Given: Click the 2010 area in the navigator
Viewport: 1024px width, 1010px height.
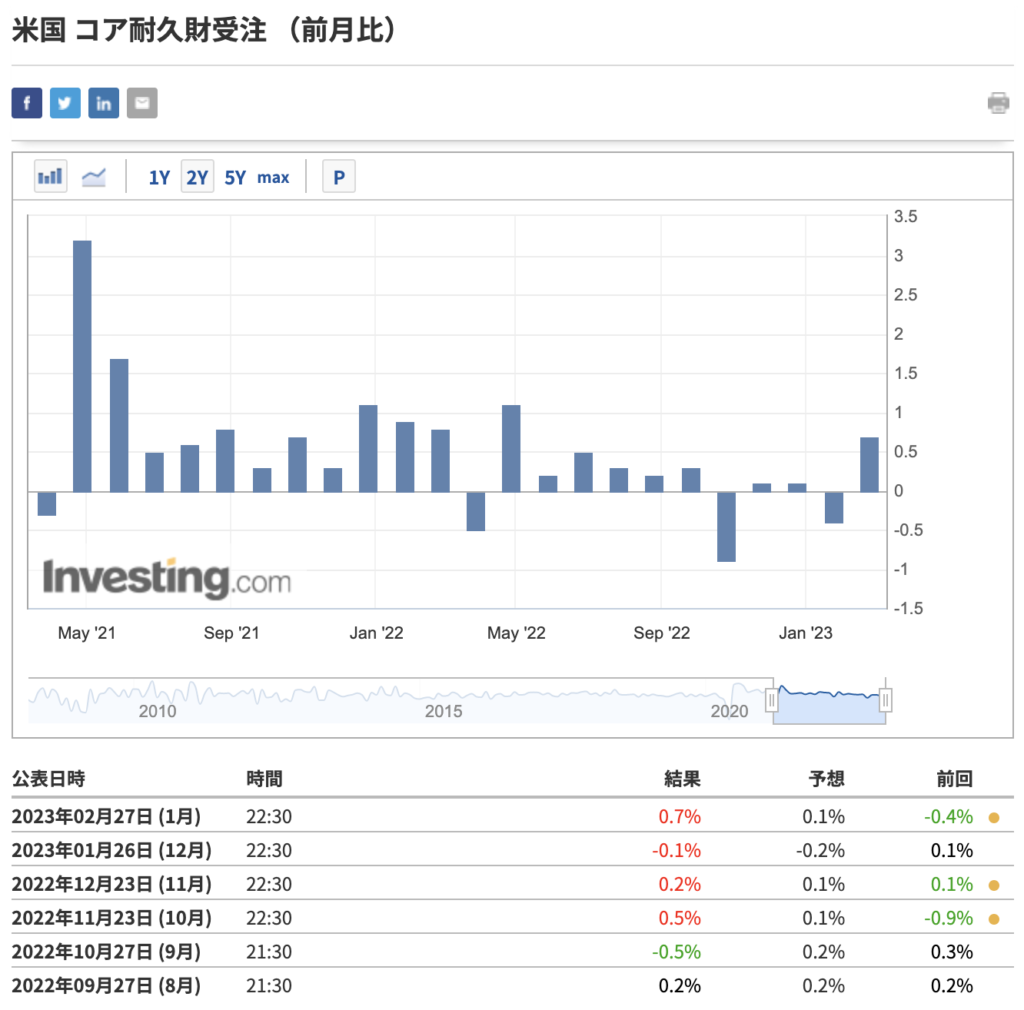Looking at the screenshot, I should point(157,711).
